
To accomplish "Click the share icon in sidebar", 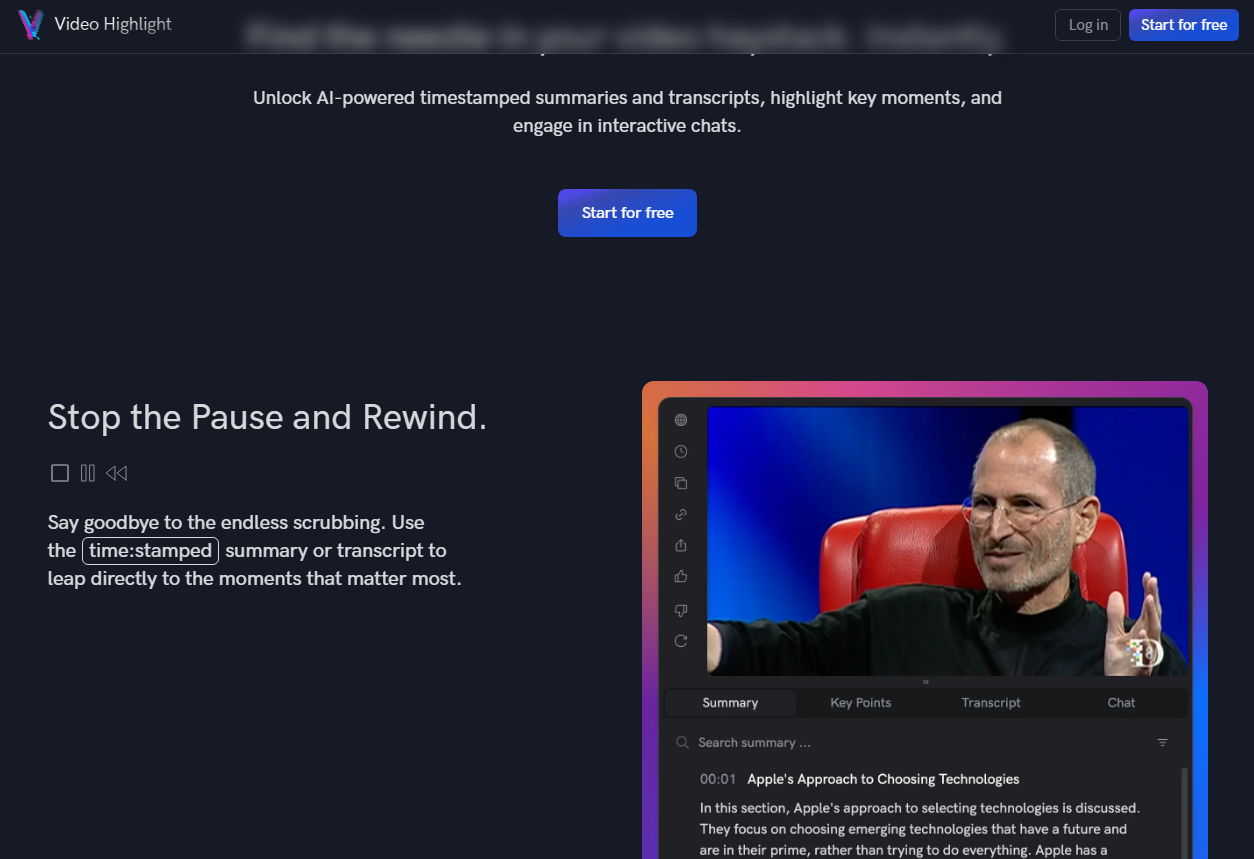I will 681,546.
